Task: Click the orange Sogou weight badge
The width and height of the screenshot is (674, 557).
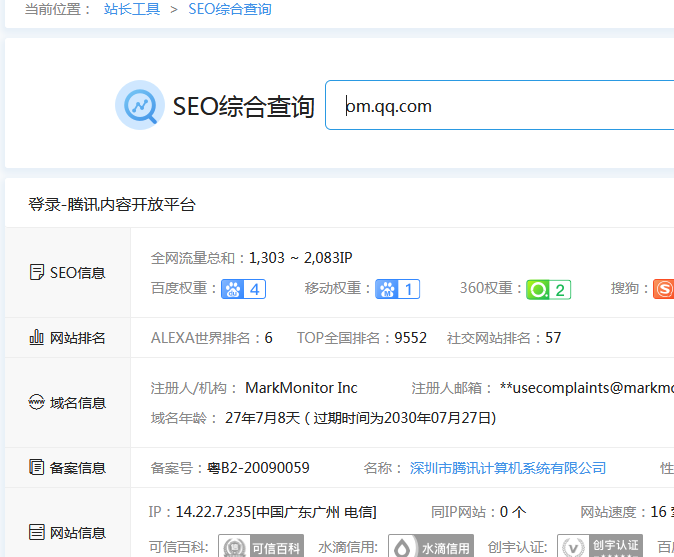Action: (664, 289)
